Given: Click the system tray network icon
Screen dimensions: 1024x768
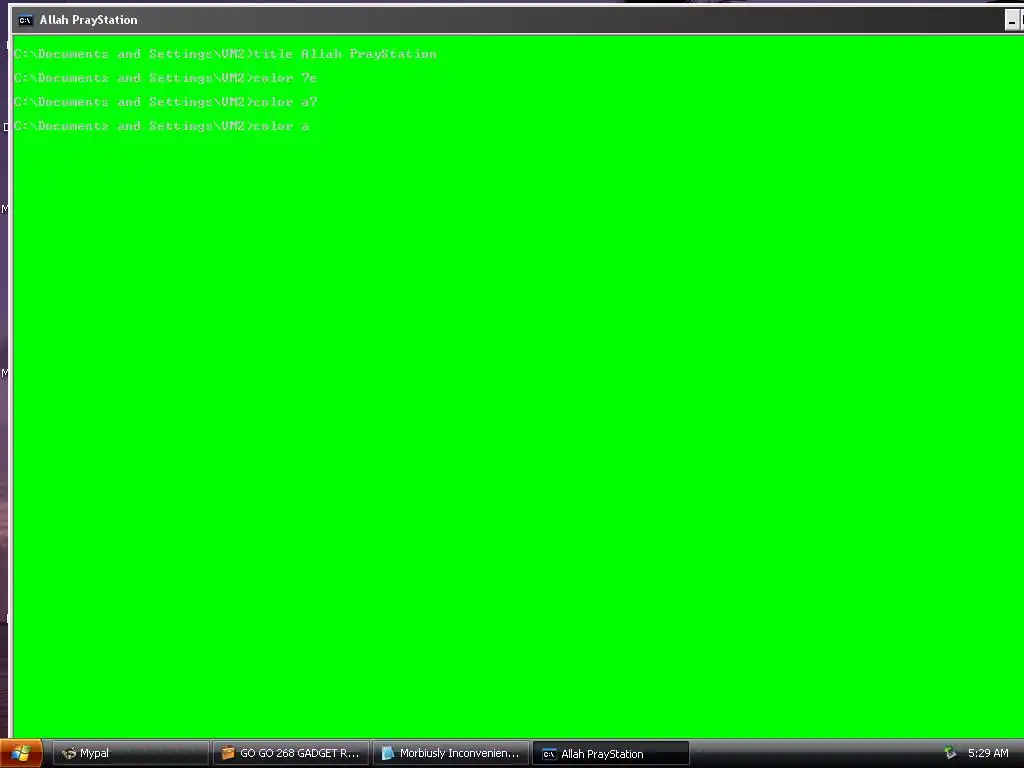Looking at the screenshot, I should (950, 753).
